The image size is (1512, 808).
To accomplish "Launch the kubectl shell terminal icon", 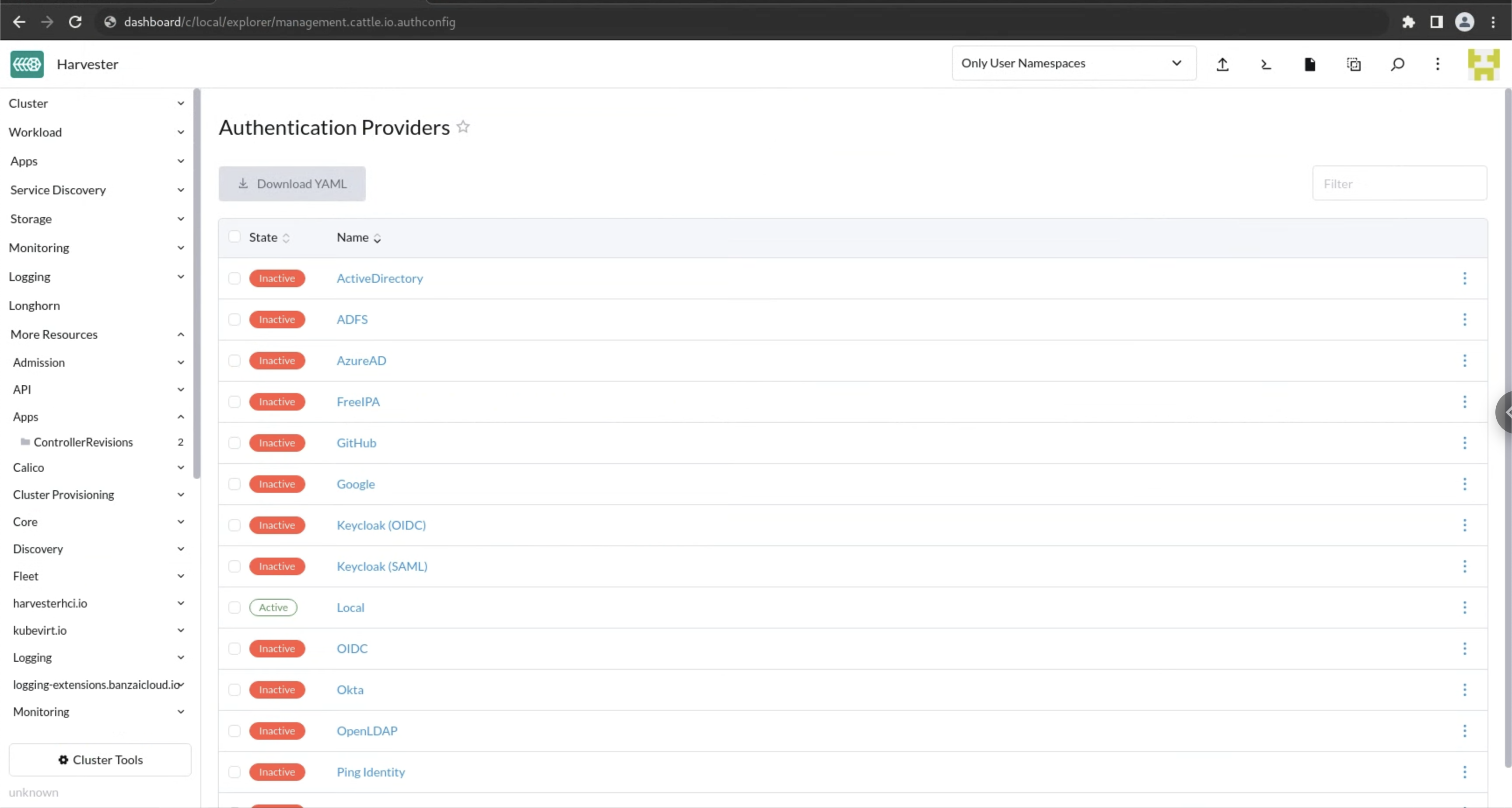I will tap(1266, 65).
